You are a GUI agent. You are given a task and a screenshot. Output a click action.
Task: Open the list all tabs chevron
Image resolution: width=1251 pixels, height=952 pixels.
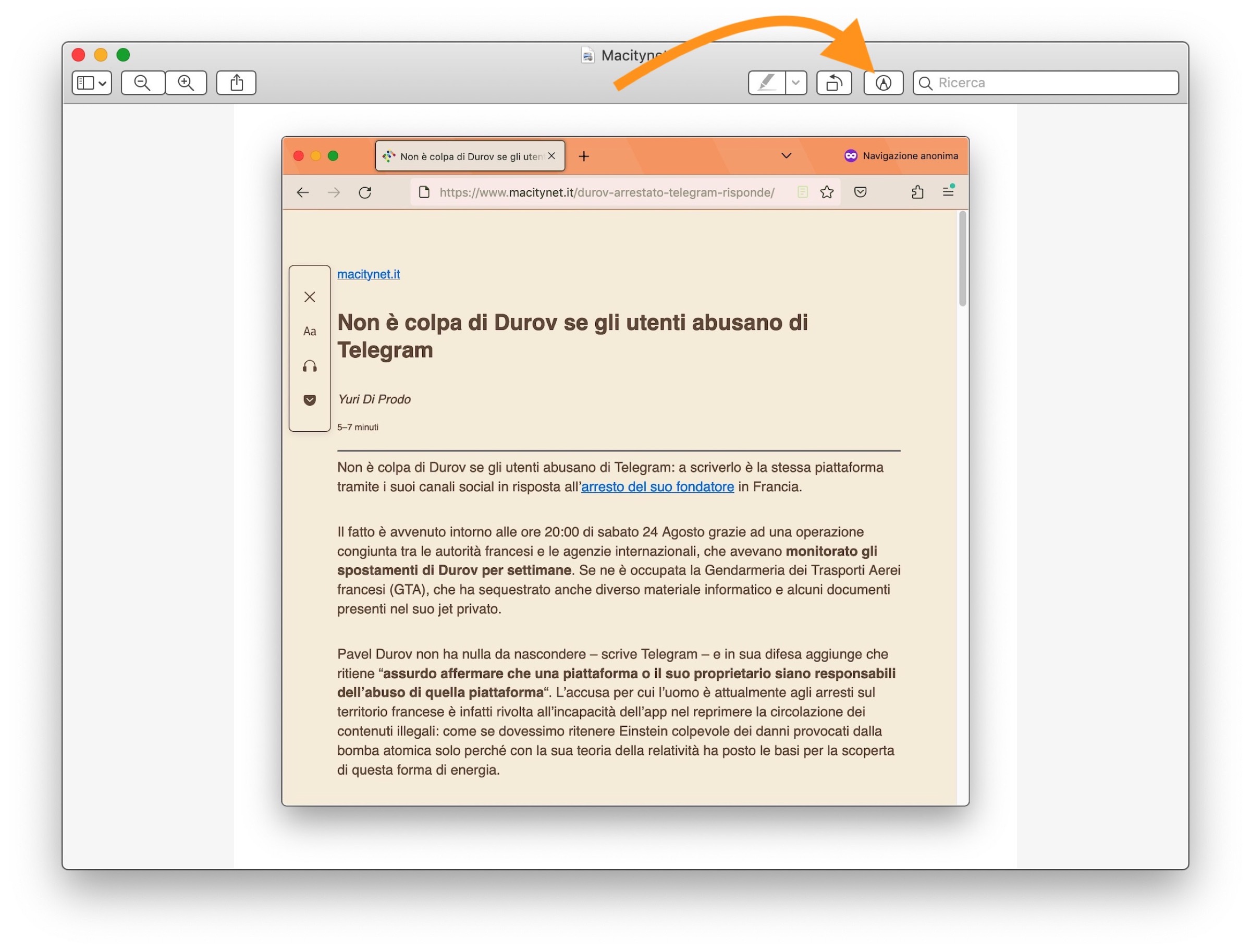coord(786,156)
